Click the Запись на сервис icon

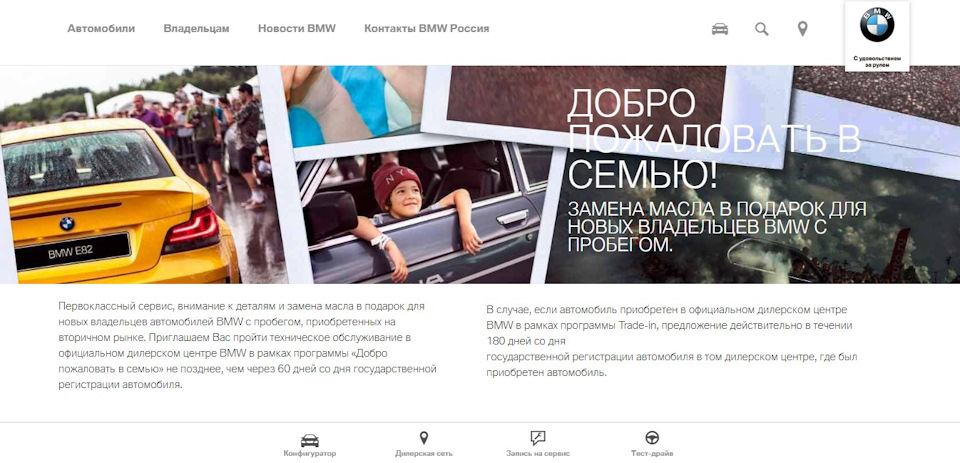(x=538, y=439)
